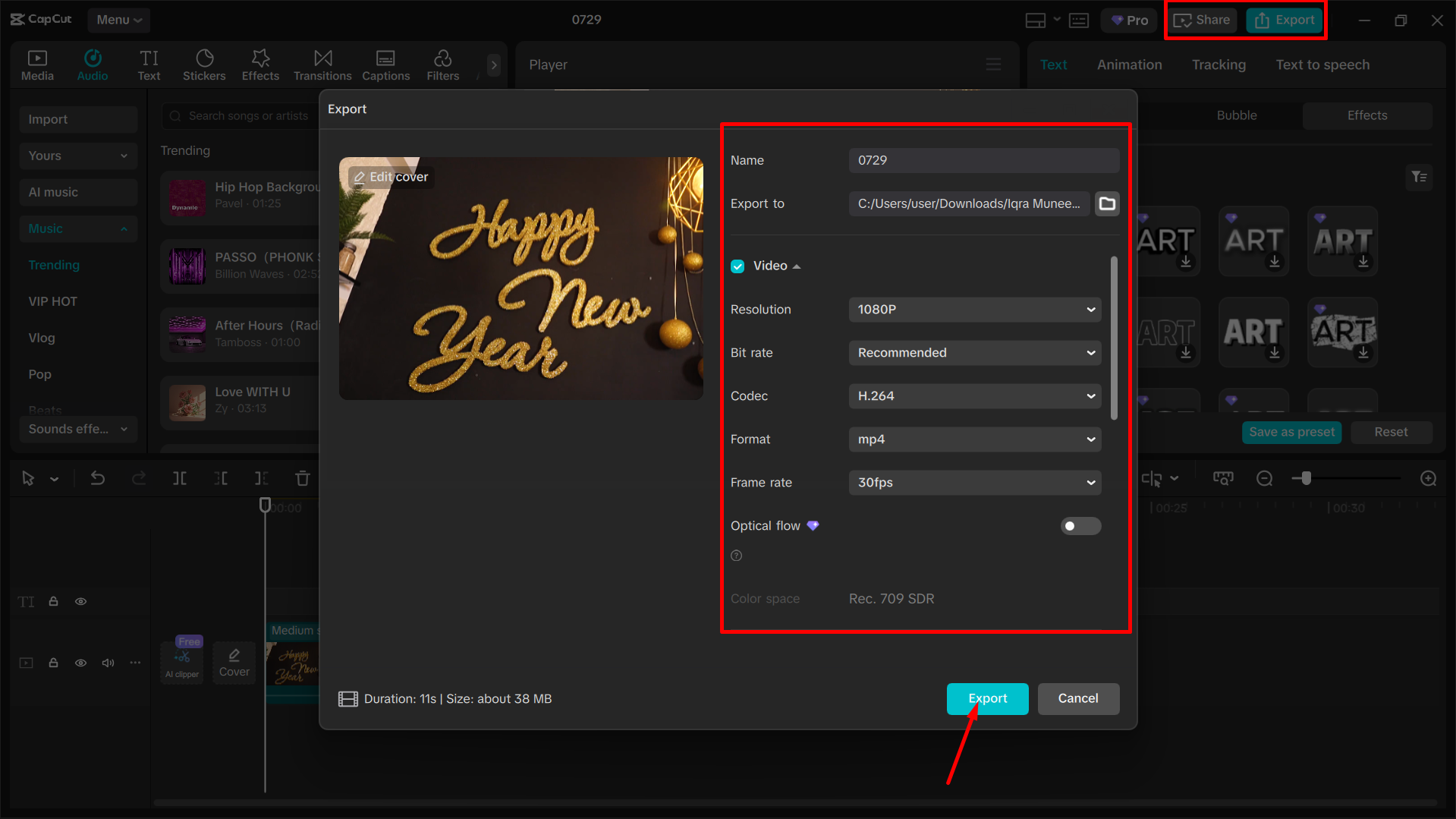1456x819 pixels.
Task: Show more toolbar categories arrow
Action: pos(494,65)
